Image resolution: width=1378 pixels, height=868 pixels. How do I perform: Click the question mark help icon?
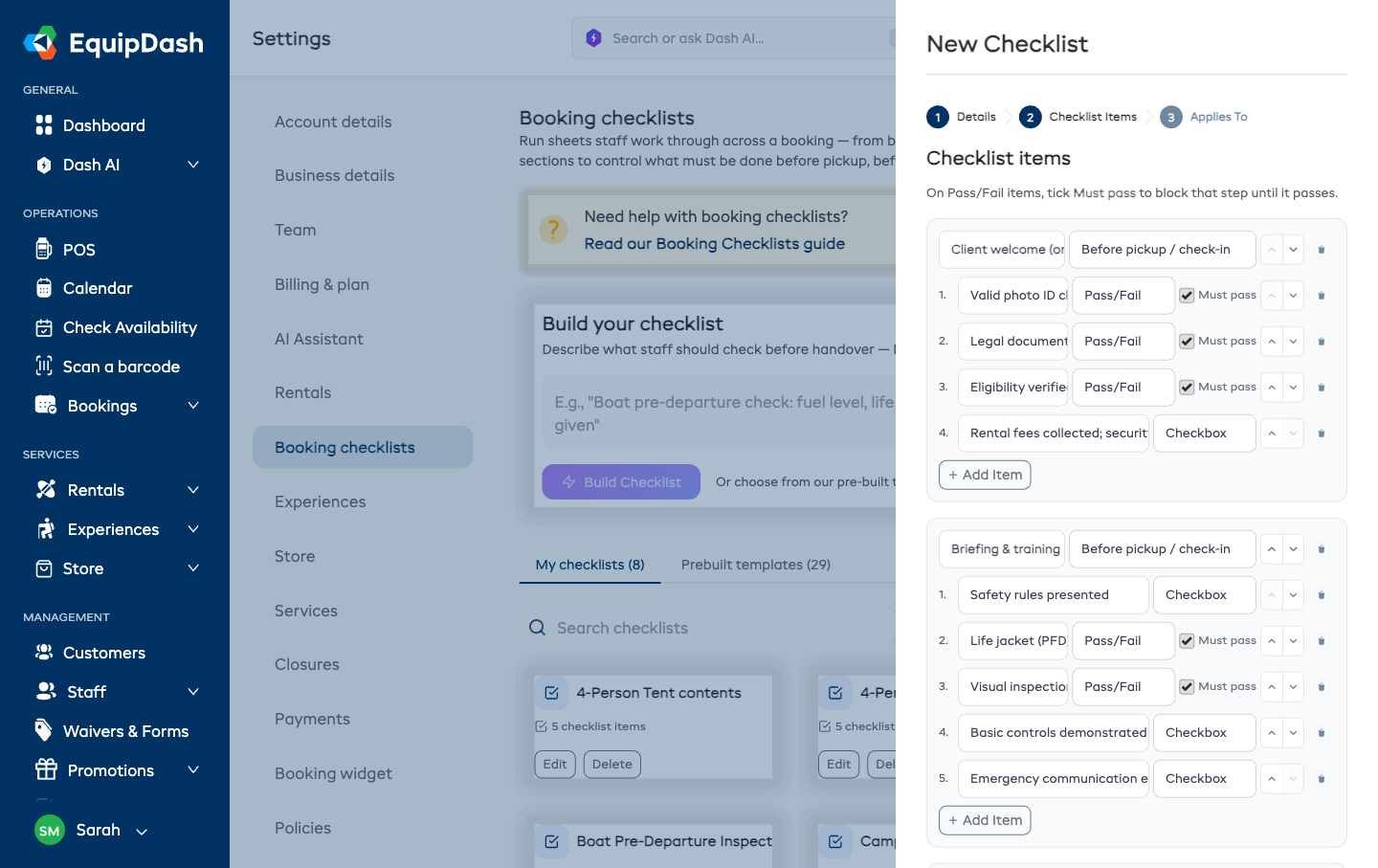click(553, 230)
